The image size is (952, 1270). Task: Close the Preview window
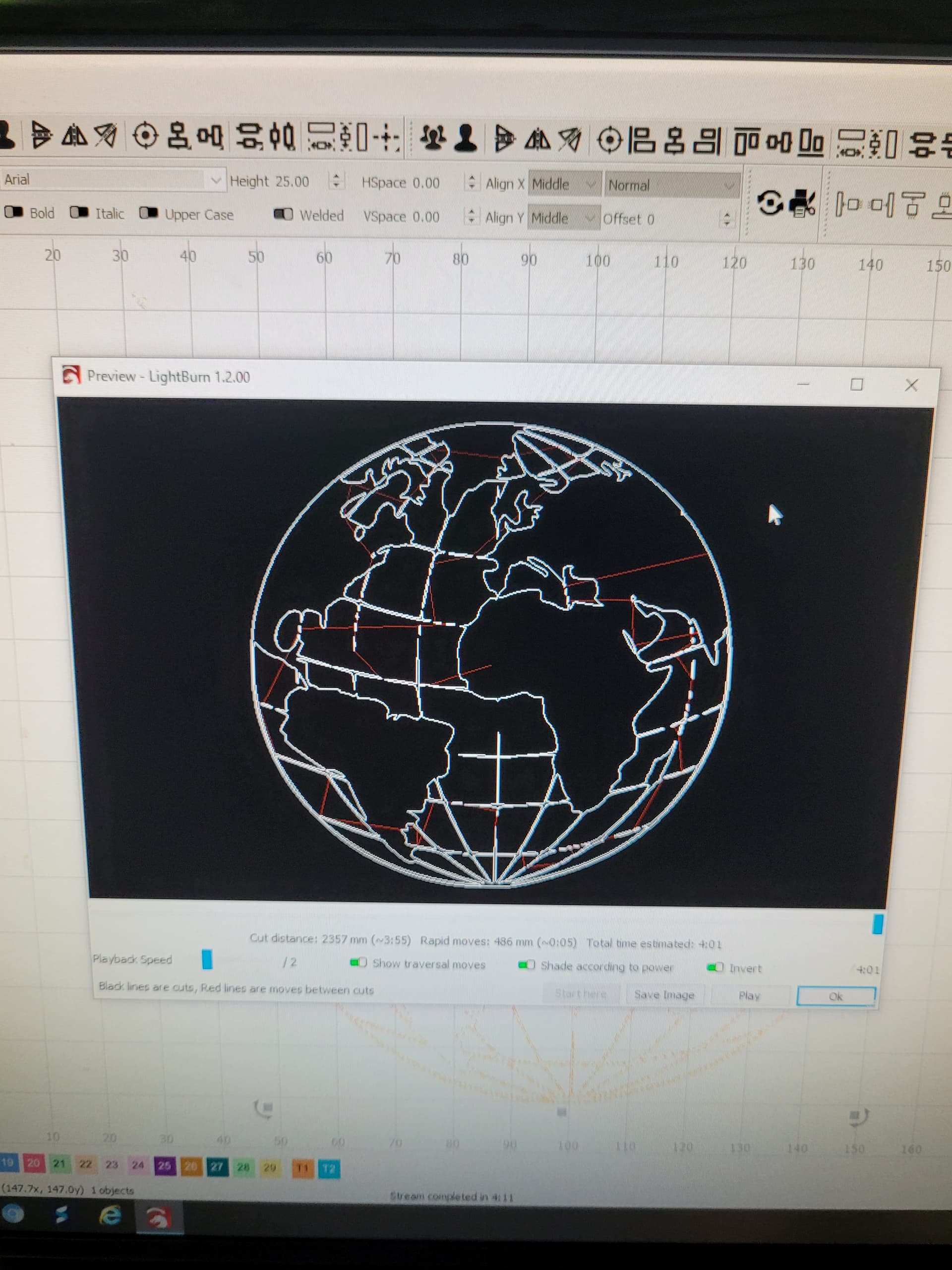point(911,384)
